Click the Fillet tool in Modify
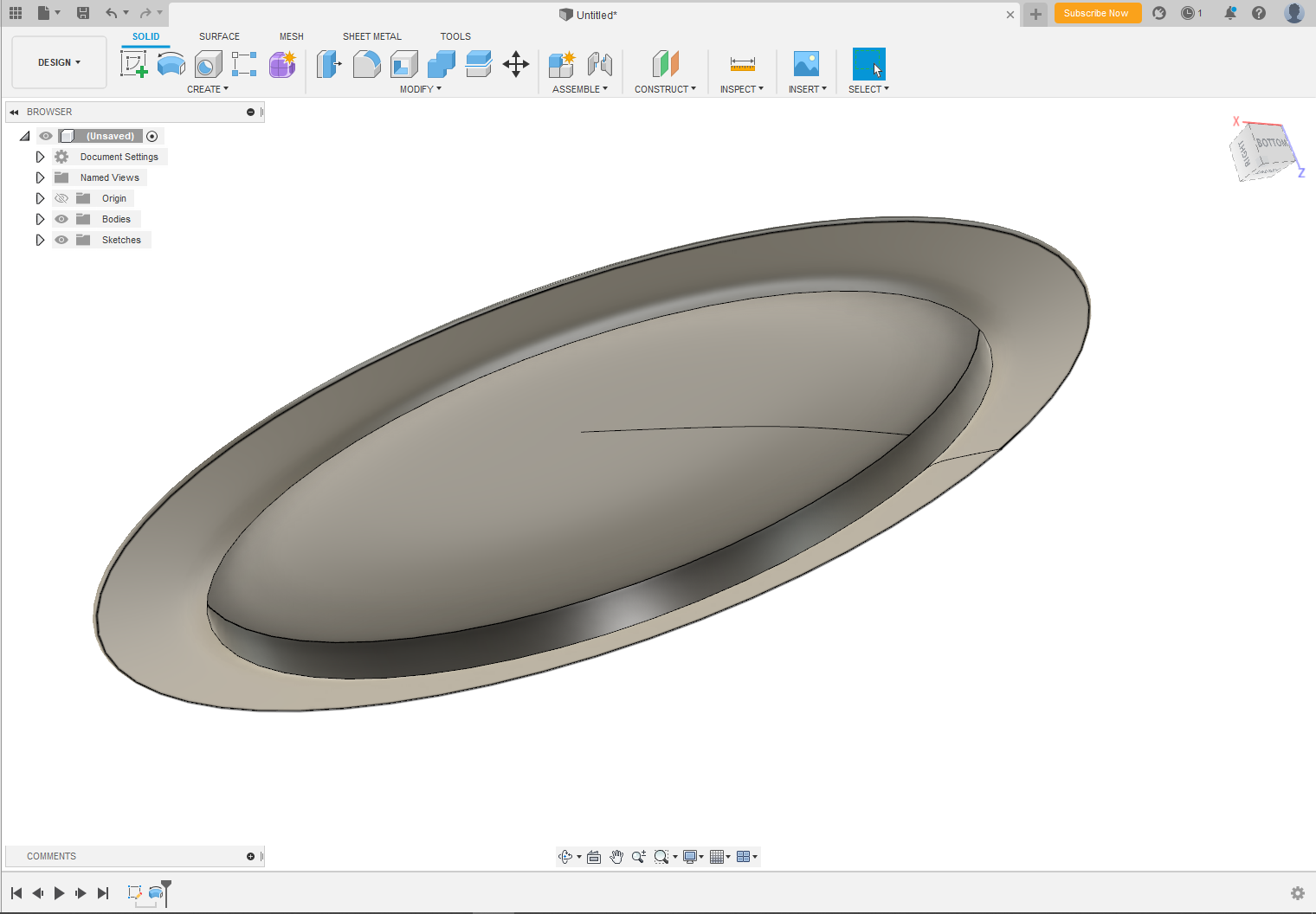Screen dimensions: 1316x914 coord(367,64)
